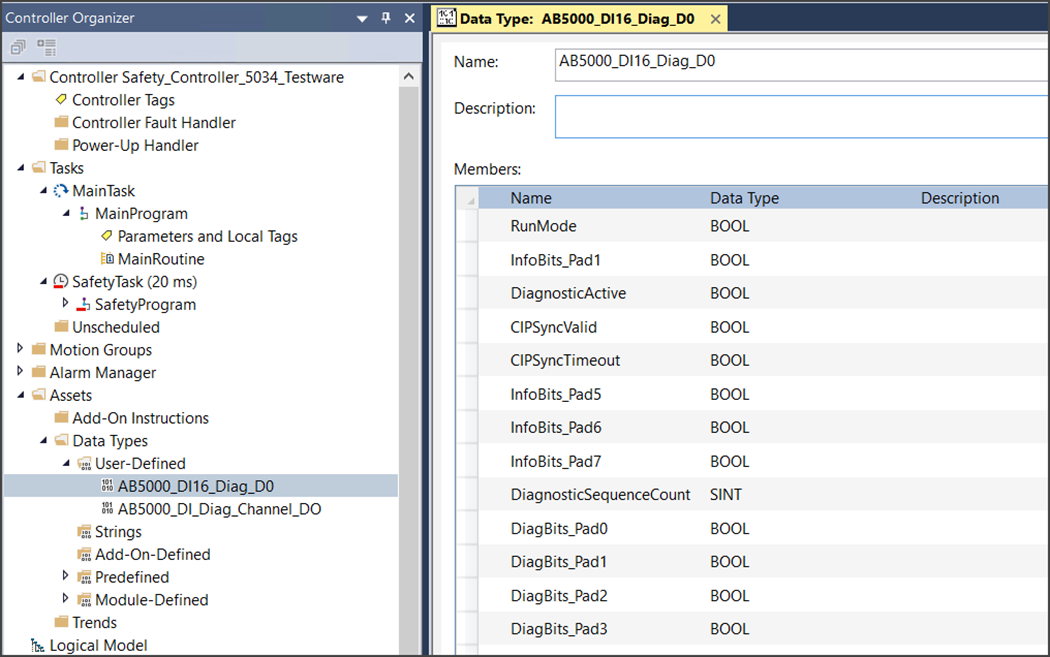Image resolution: width=1050 pixels, height=657 pixels.
Task: Expand the Motion Groups folder
Action: coord(21,350)
